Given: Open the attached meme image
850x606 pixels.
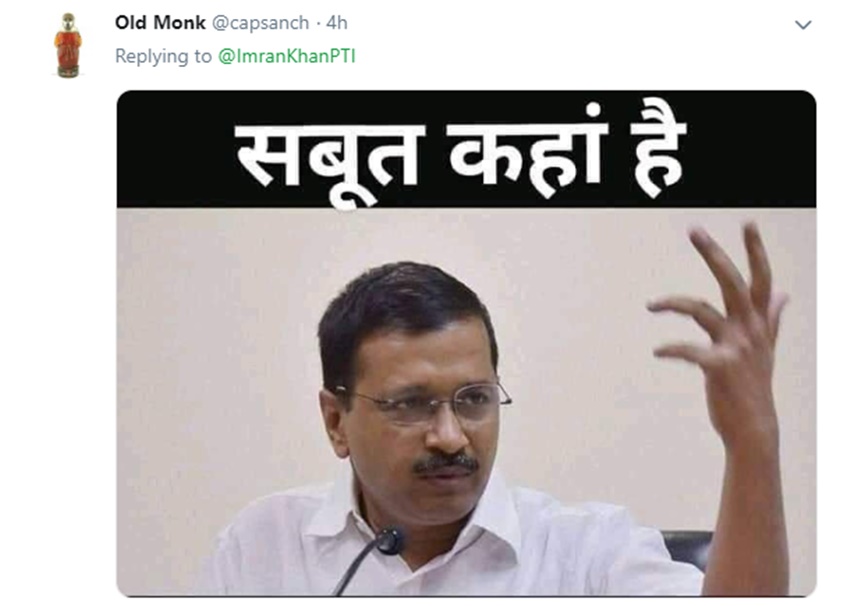Looking at the screenshot, I should pos(466,343).
